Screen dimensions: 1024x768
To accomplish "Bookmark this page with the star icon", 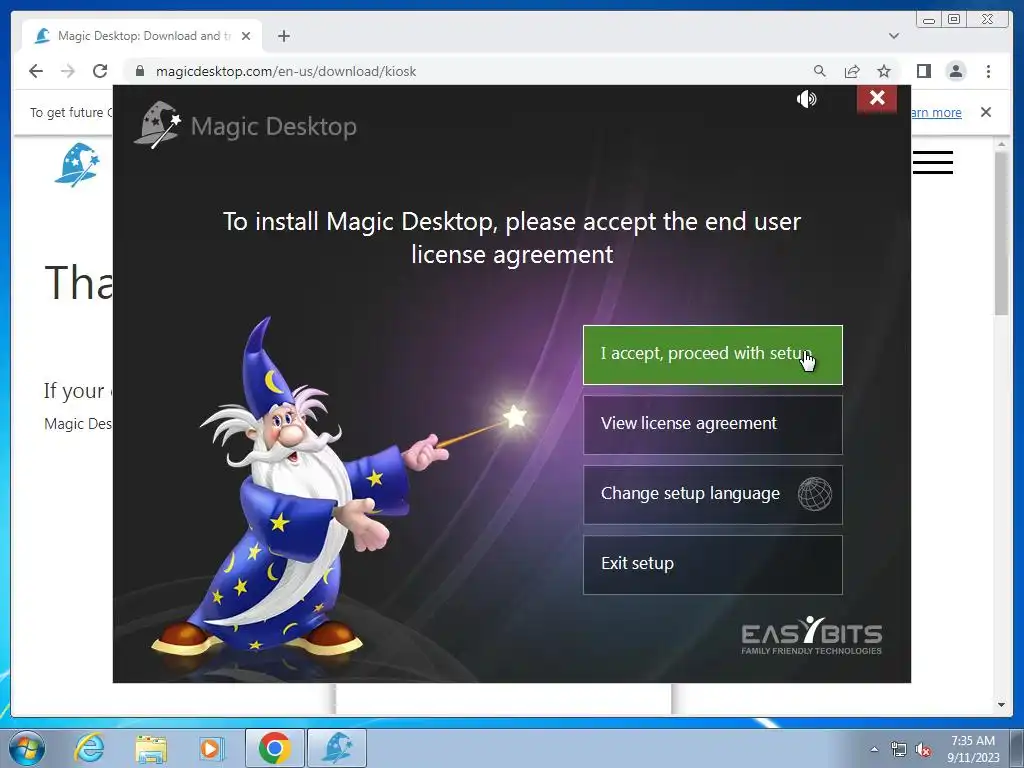I will coord(884,71).
